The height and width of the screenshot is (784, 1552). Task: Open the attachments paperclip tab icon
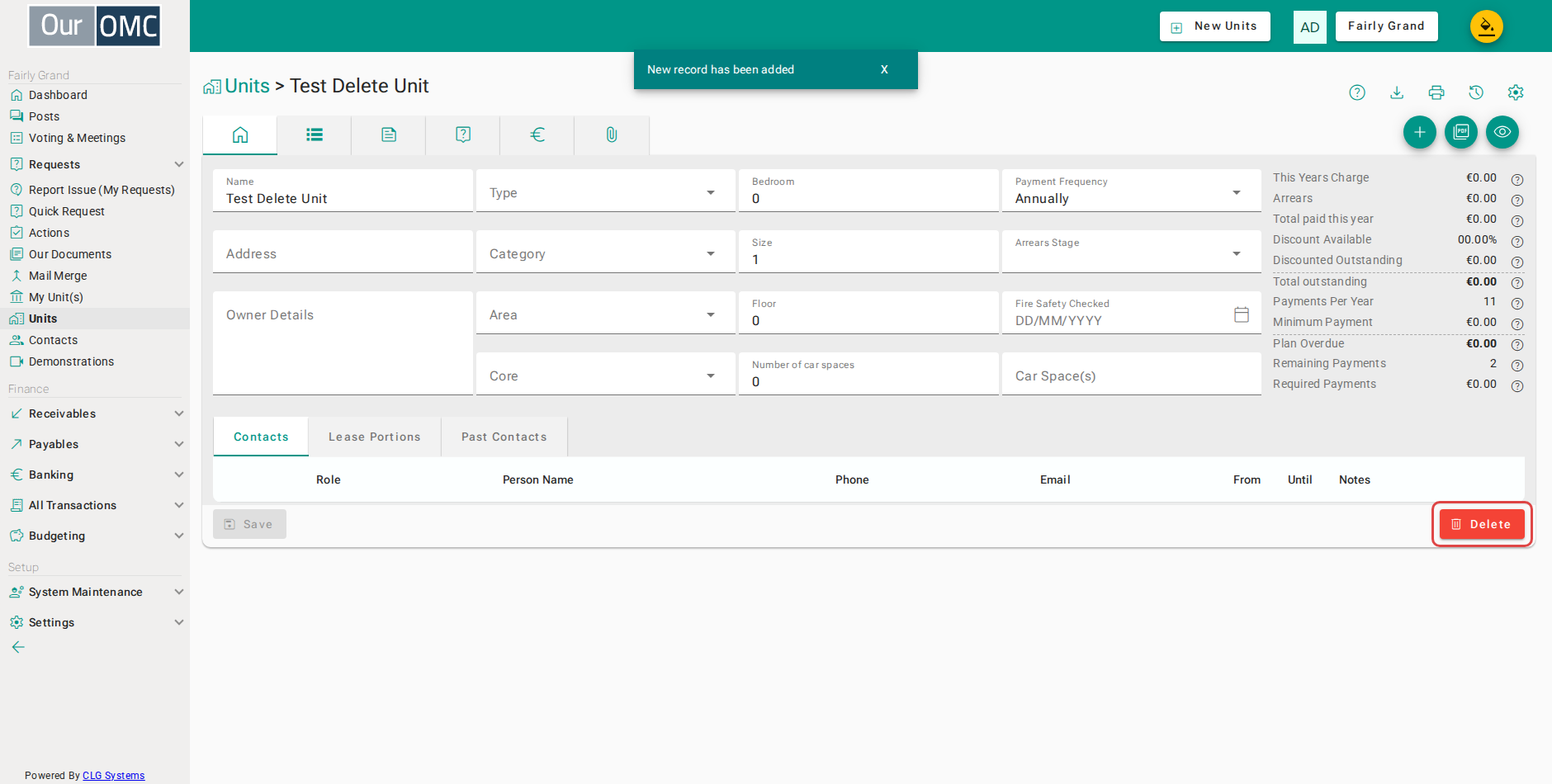click(x=612, y=135)
